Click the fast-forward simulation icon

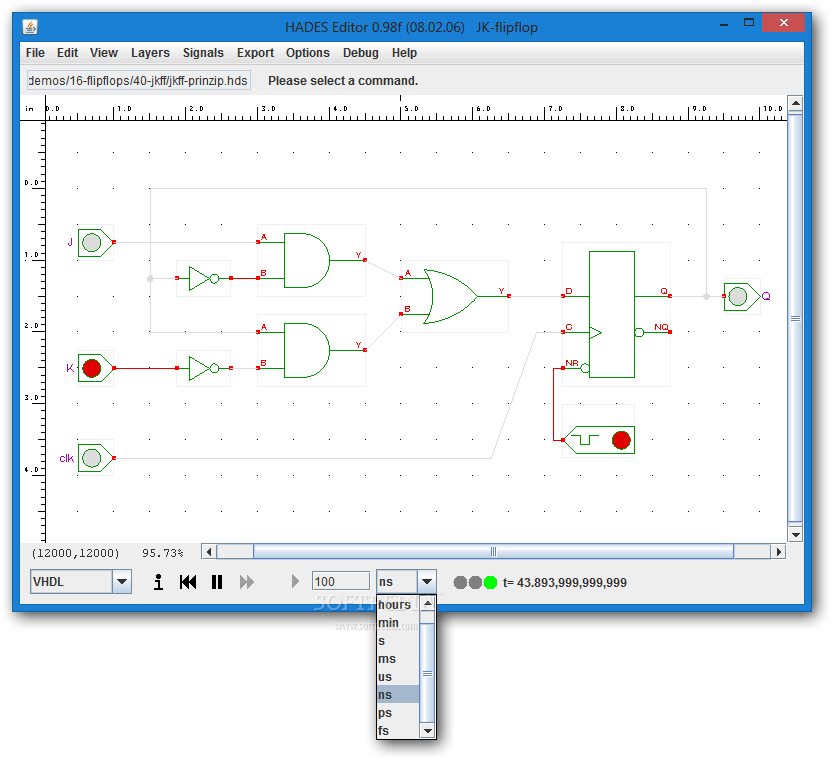[x=248, y=581]
